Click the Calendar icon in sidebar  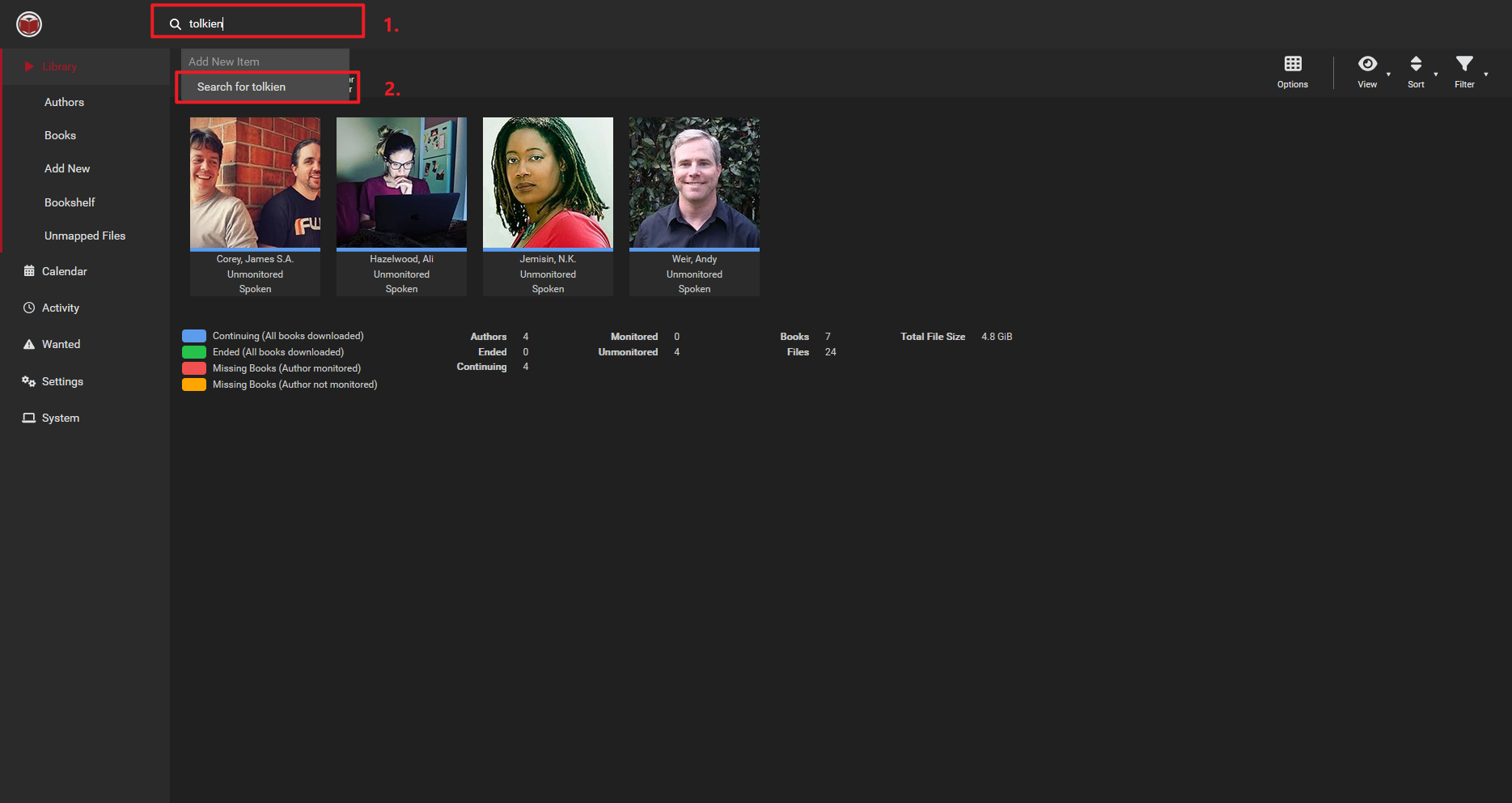[x=29, y=271]
